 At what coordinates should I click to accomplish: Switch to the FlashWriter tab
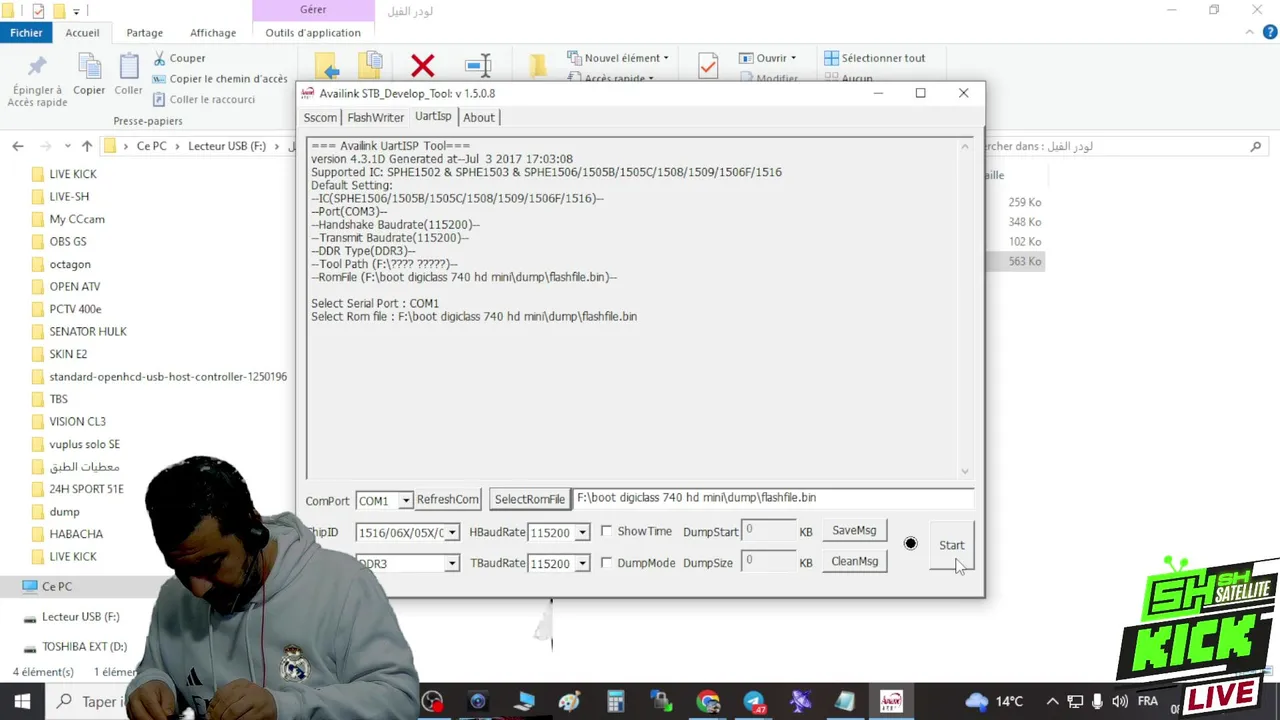[x=375, y=117]
